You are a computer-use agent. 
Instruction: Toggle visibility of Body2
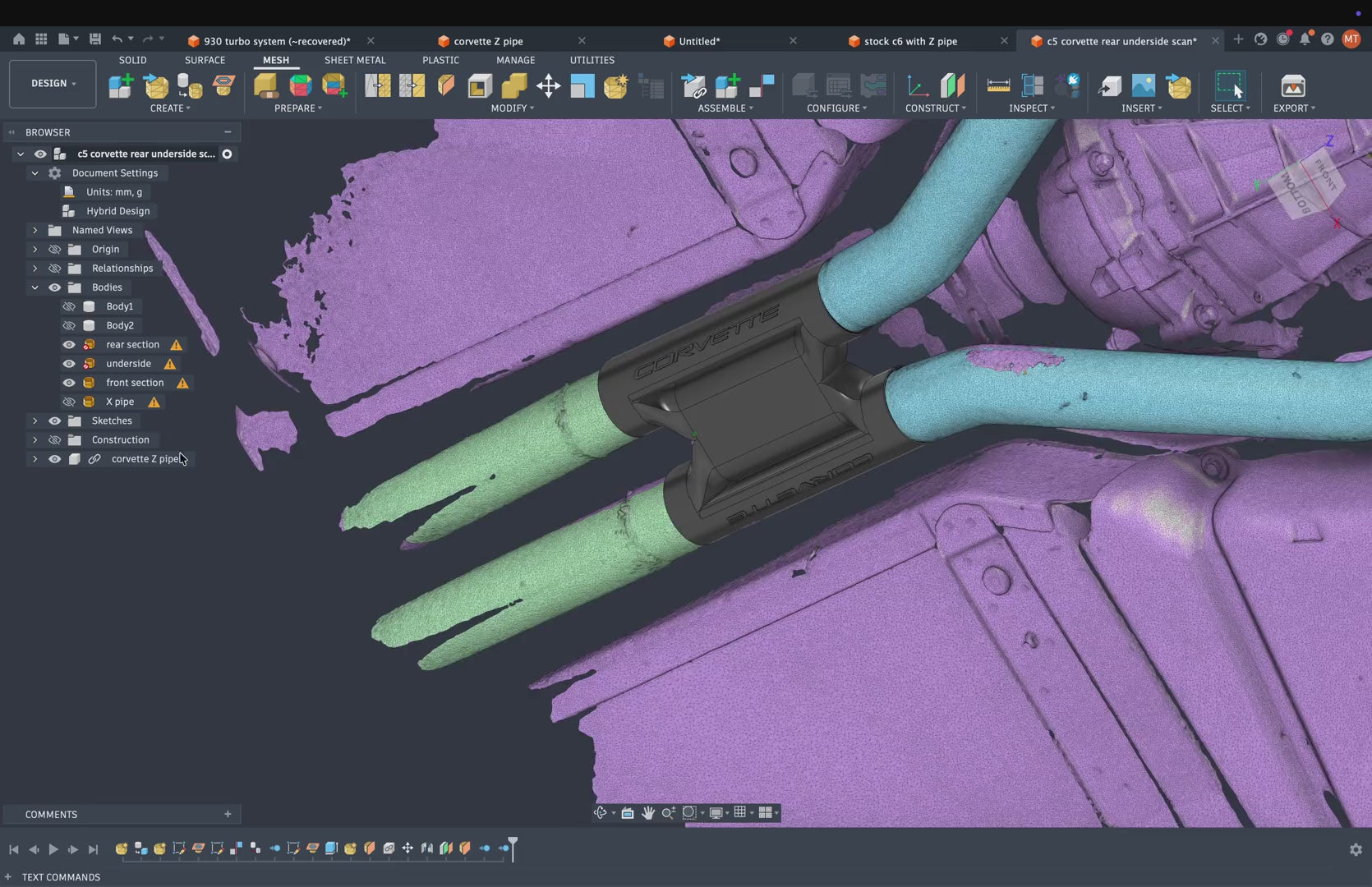(x=69, y=325)
